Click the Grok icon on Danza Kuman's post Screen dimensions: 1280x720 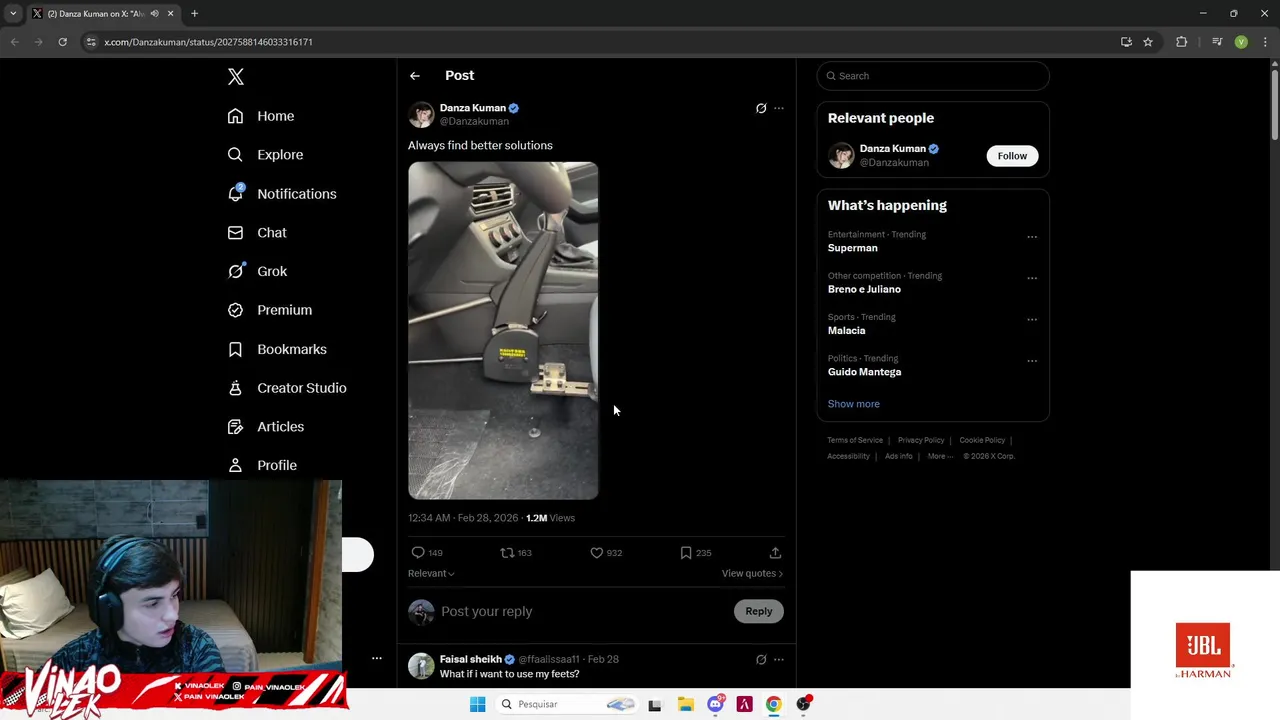coord(761,108)
